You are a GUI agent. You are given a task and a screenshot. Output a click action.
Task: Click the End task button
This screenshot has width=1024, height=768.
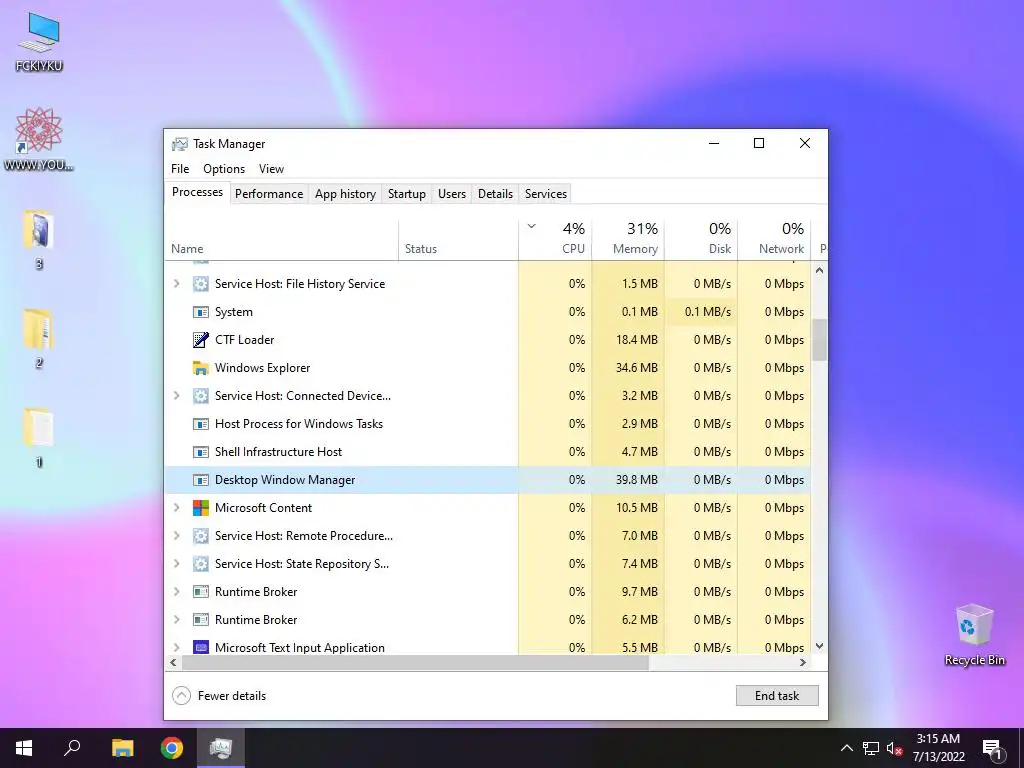(777, 696)
